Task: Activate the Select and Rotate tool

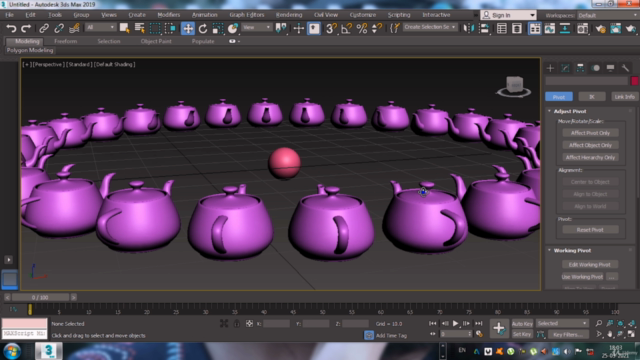Action: [x=203, y=28]
